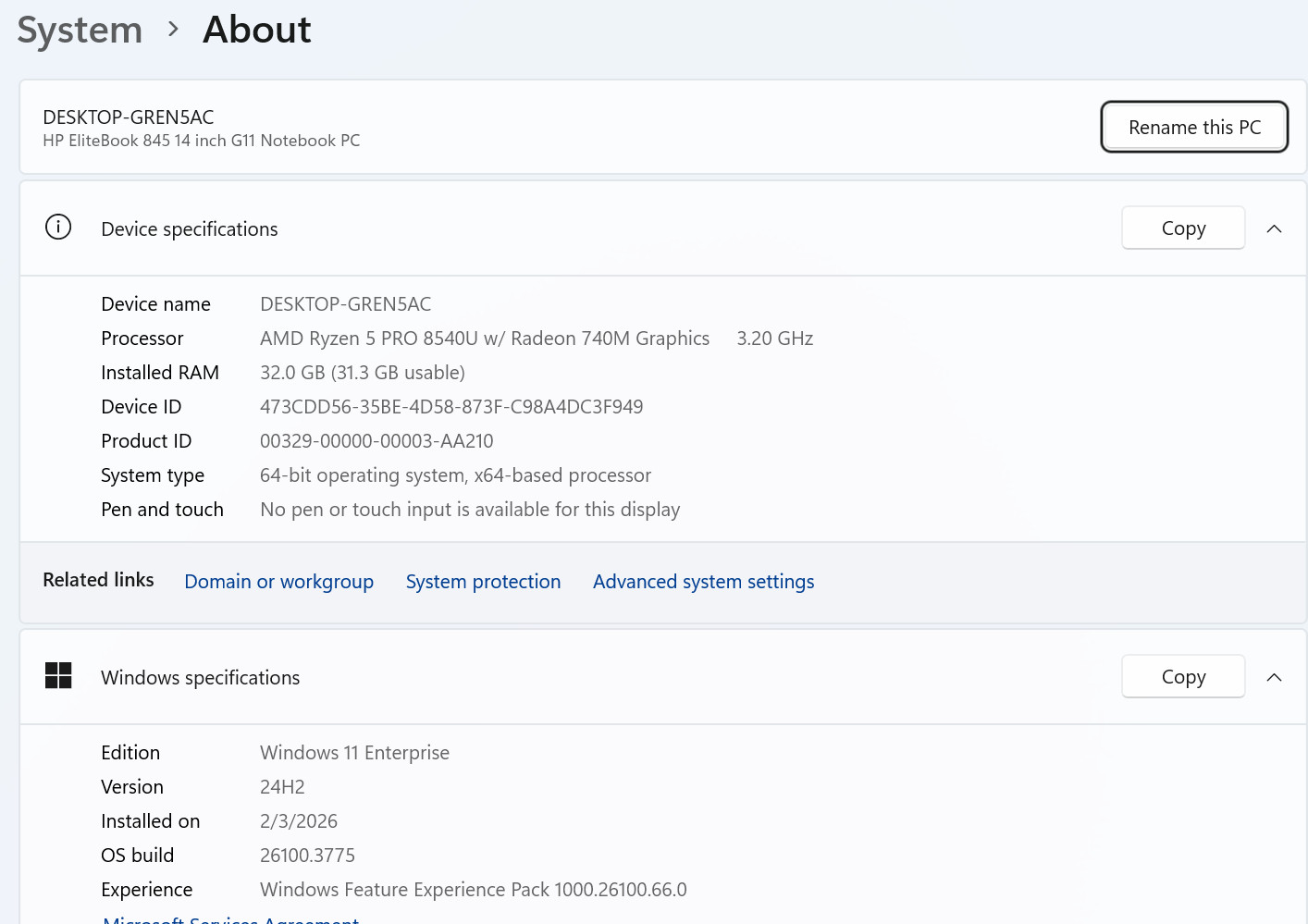Copy the Windows specifications

point(1183,676)
